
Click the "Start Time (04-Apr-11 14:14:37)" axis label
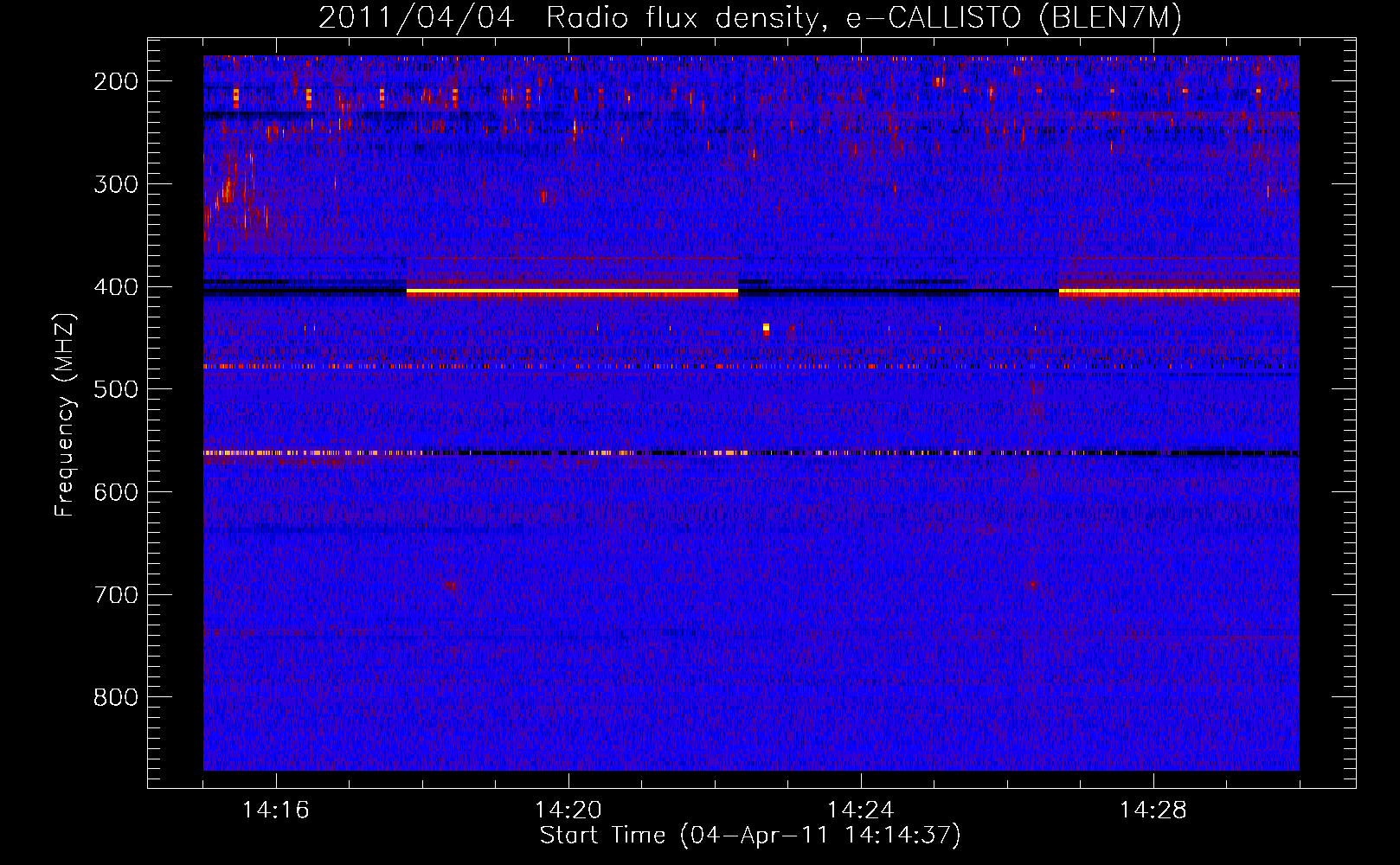750,836
